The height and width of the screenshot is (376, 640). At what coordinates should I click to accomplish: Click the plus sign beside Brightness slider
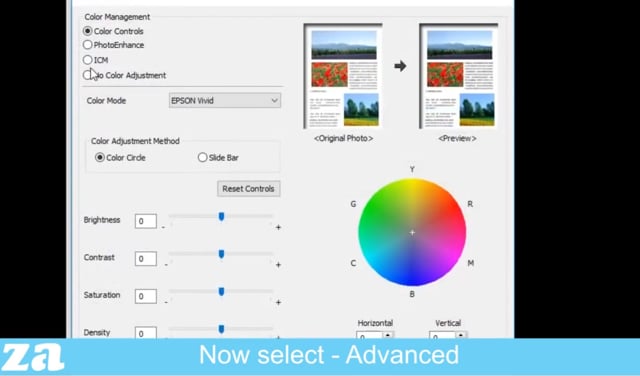pos(278,227)
